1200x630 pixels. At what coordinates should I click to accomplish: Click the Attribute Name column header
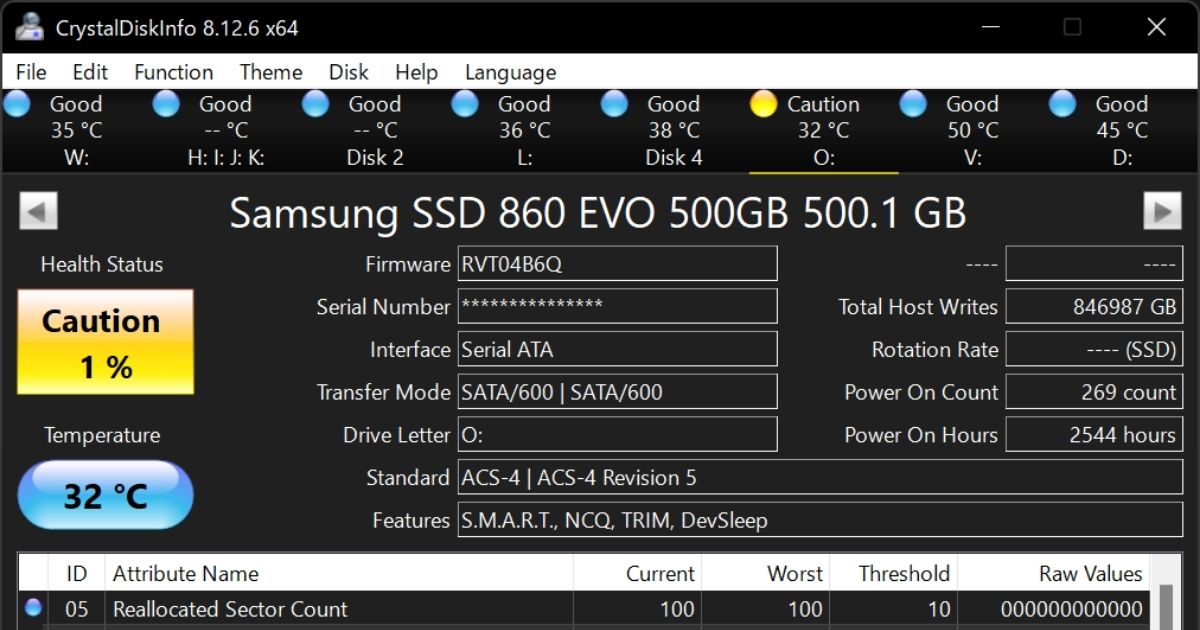tap(339, 574)
